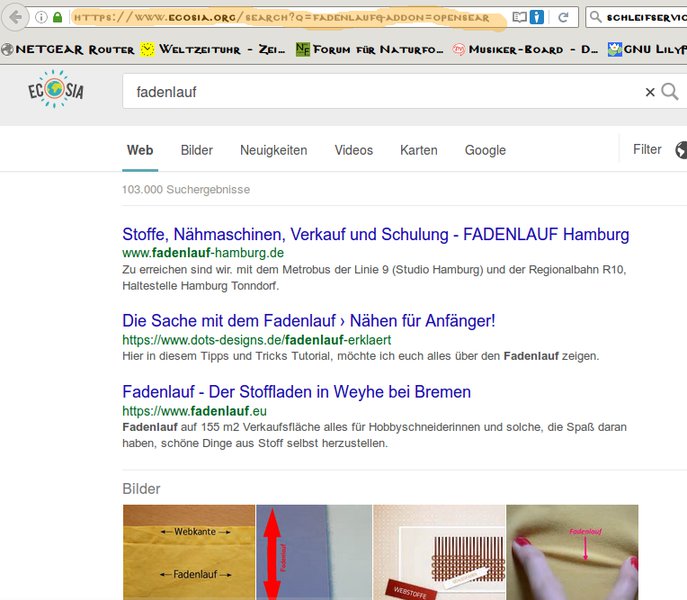Select the Web results tab
This screenshot has width=687, height=600.
(x=140, y=150)
